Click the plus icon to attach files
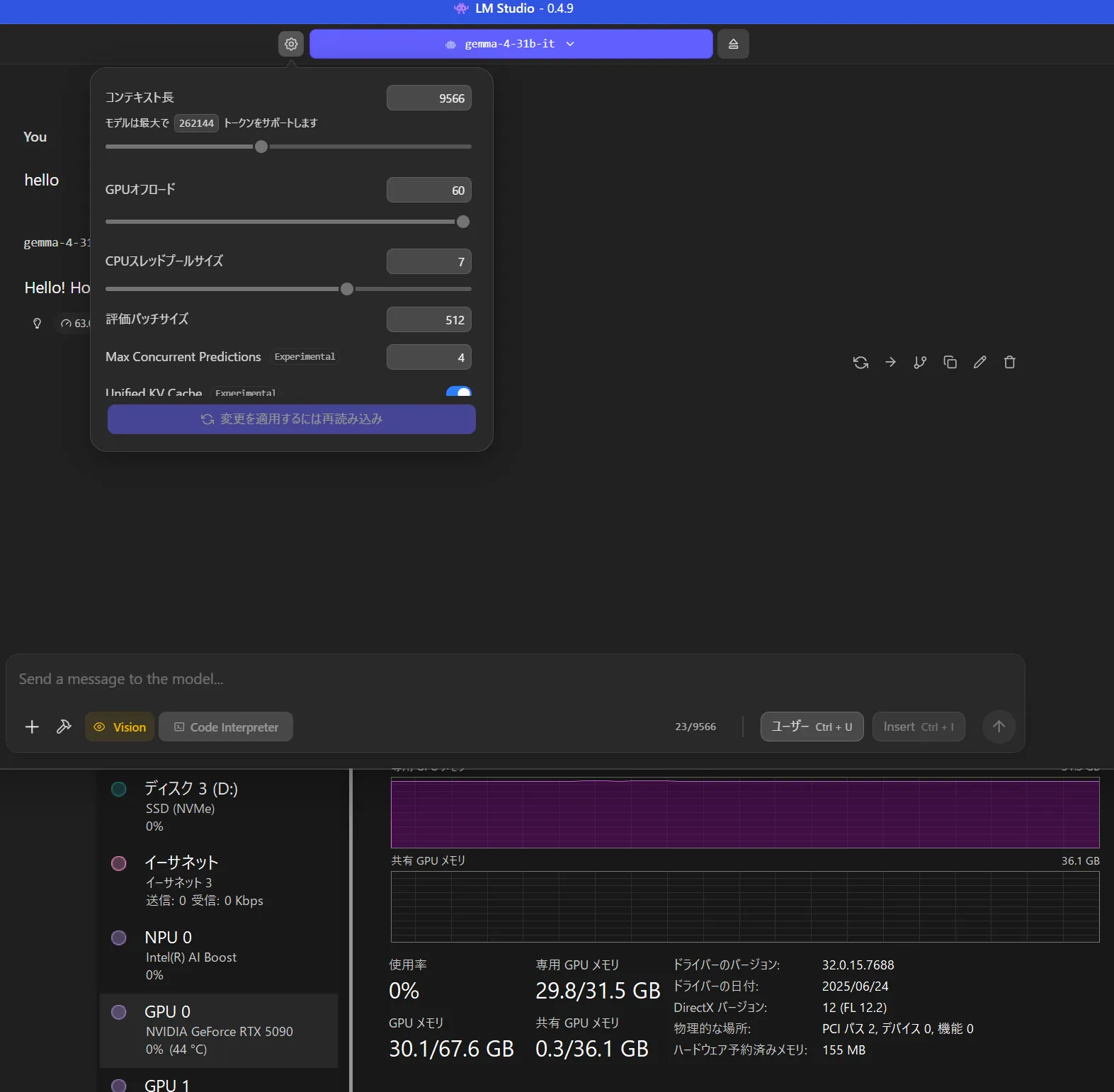1114x1092 pixels. 32,727
